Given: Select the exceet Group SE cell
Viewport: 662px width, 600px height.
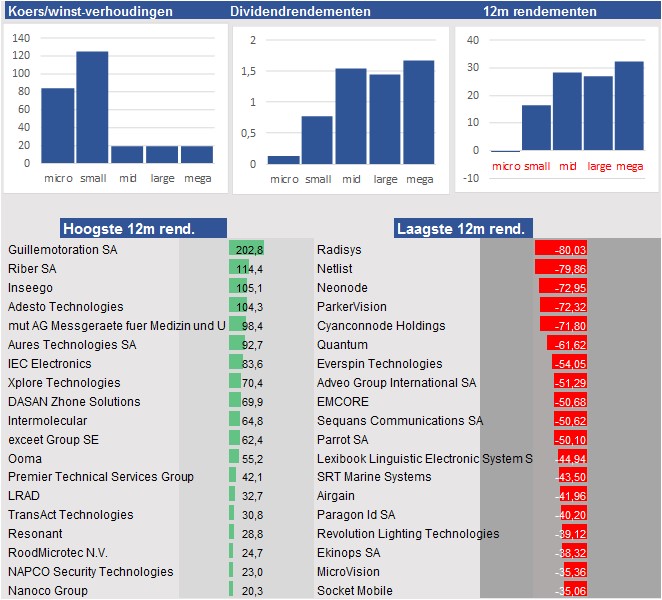Looking at the screenshot, I should (x=53, y=440).
